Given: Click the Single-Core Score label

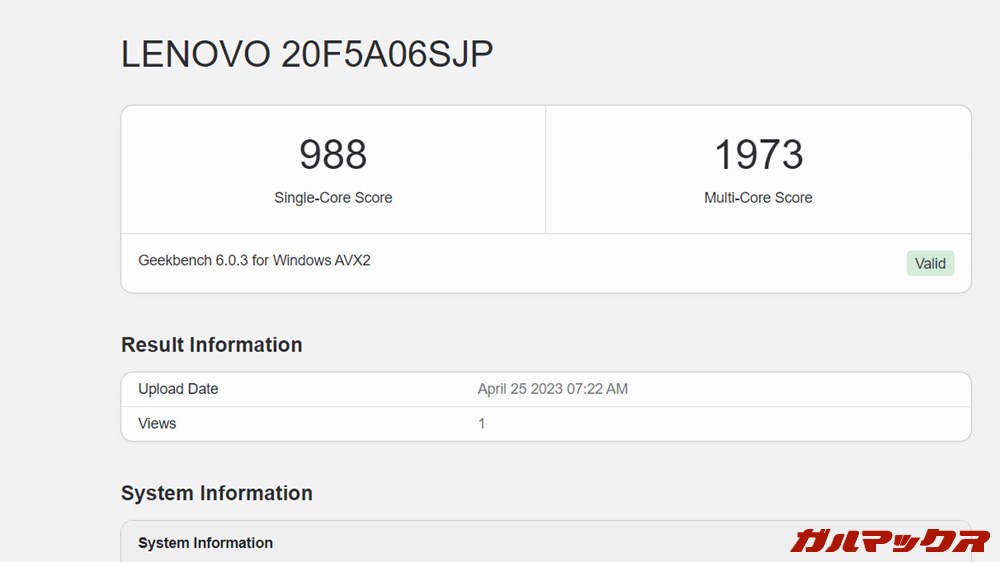Looking at the screenshot, I should [x=333, y=198].
